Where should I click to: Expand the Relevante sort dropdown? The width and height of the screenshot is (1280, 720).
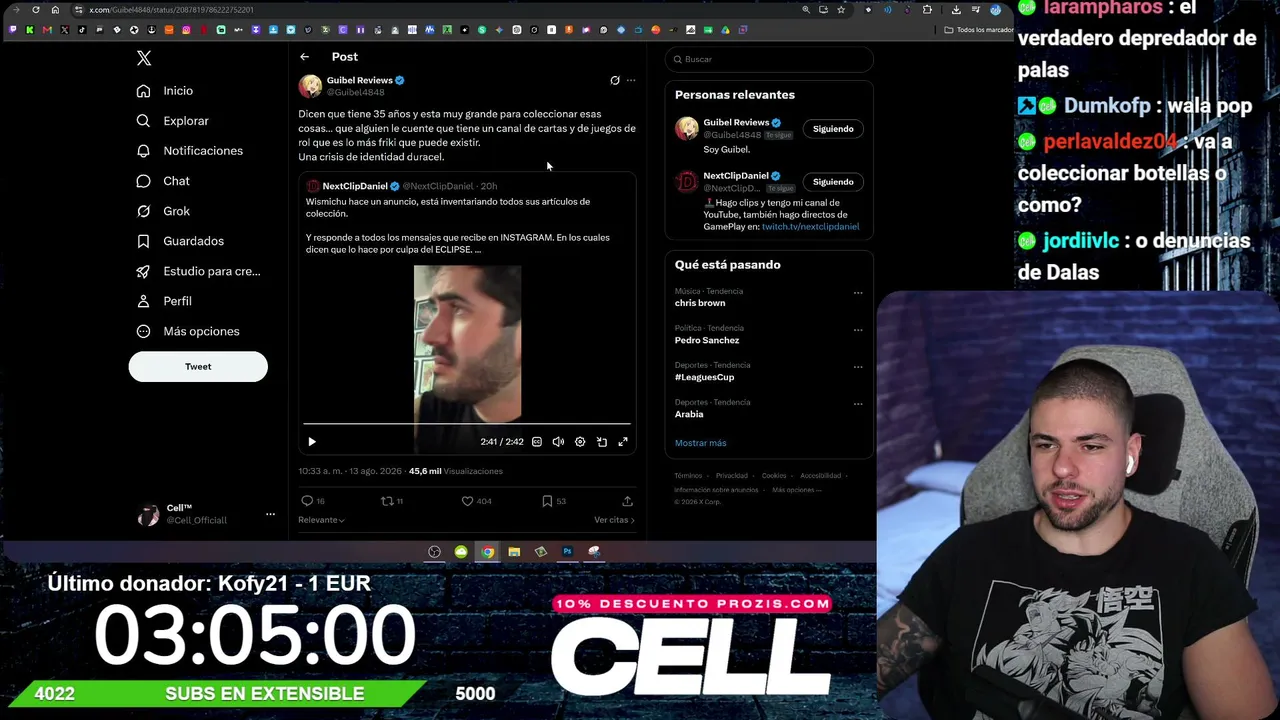coord(321,520)
